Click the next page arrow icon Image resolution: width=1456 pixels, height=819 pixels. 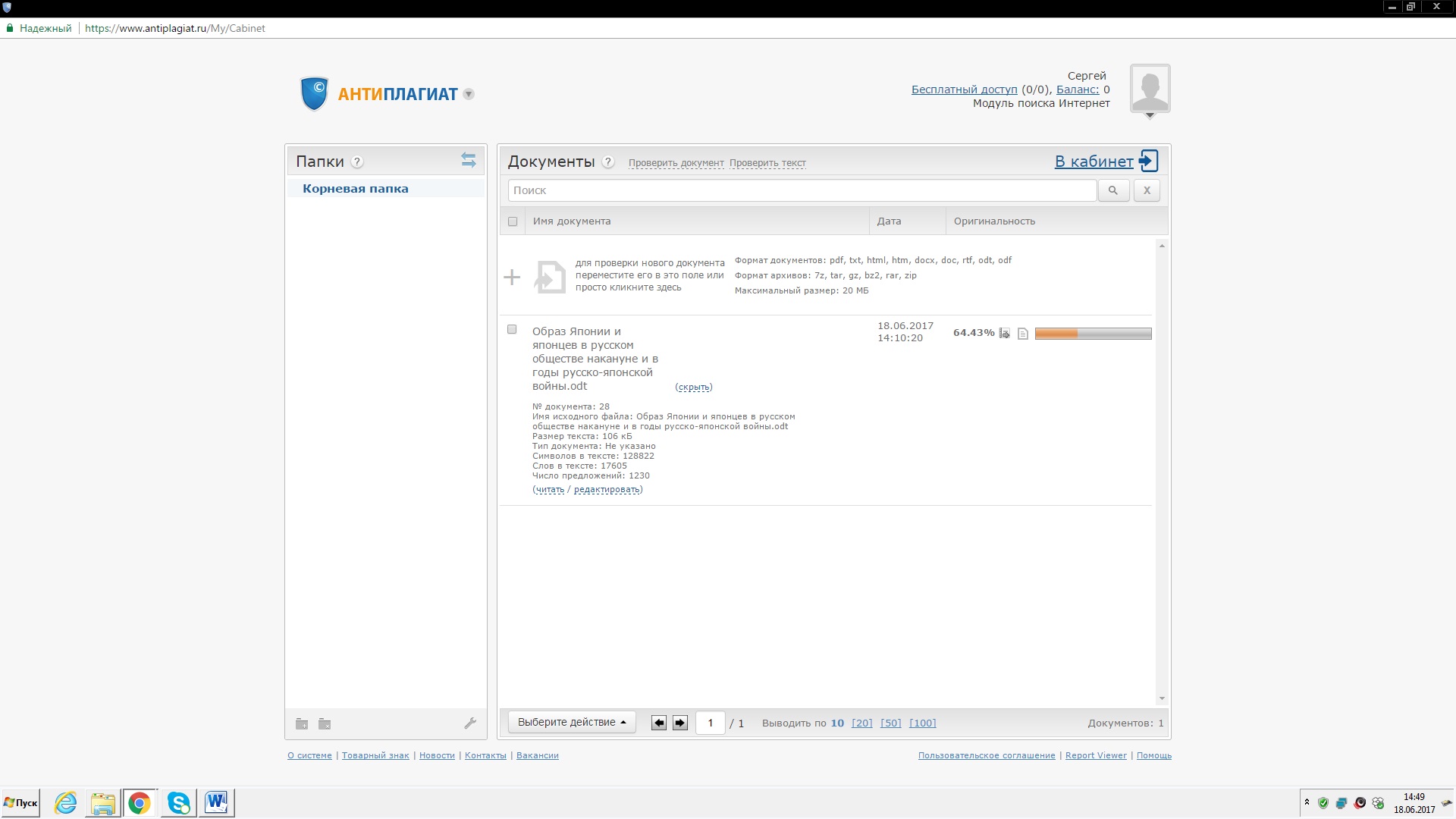(680, 723)
